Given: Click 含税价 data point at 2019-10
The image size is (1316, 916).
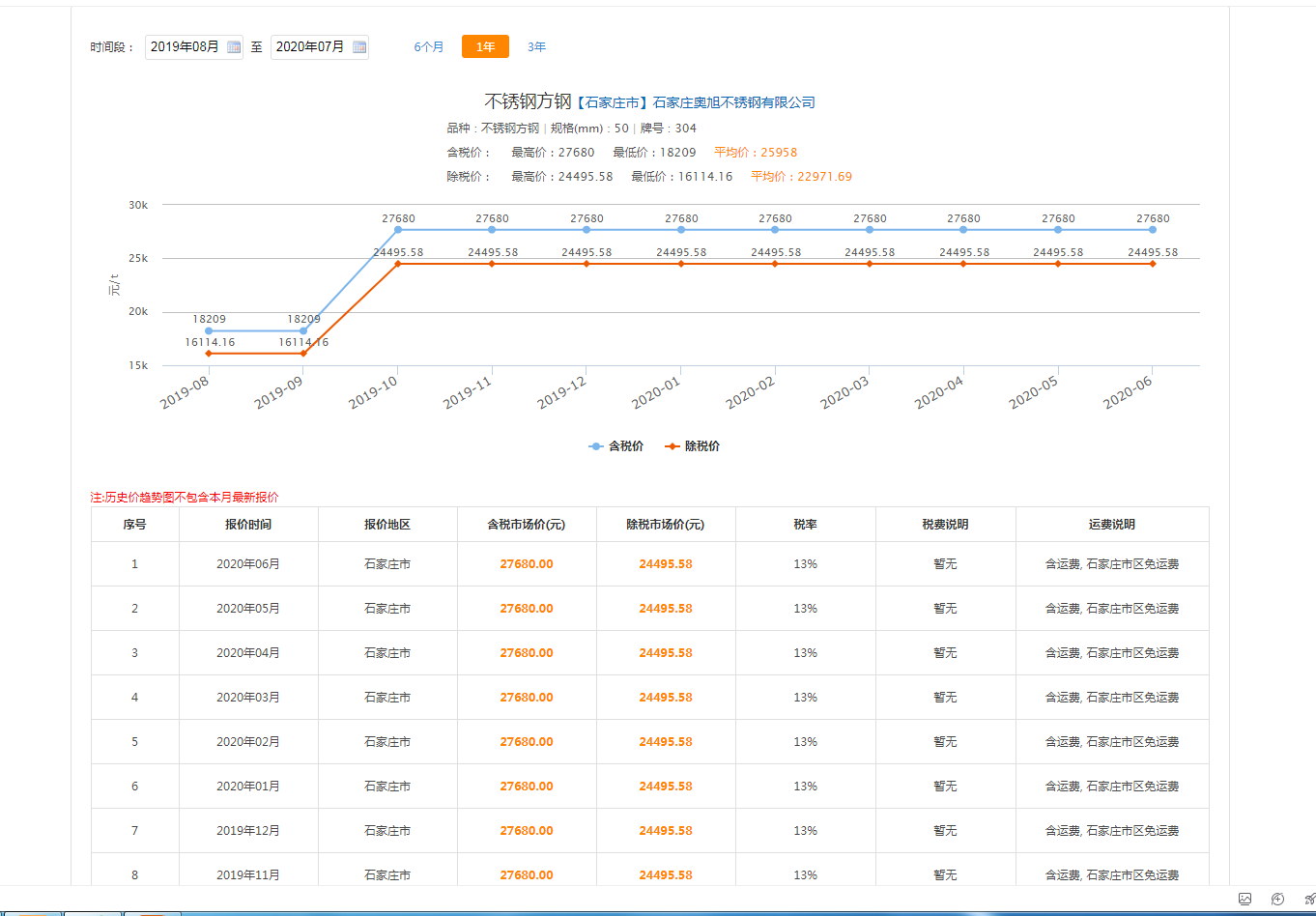Looking at the screenshot, I should (398, 229).
